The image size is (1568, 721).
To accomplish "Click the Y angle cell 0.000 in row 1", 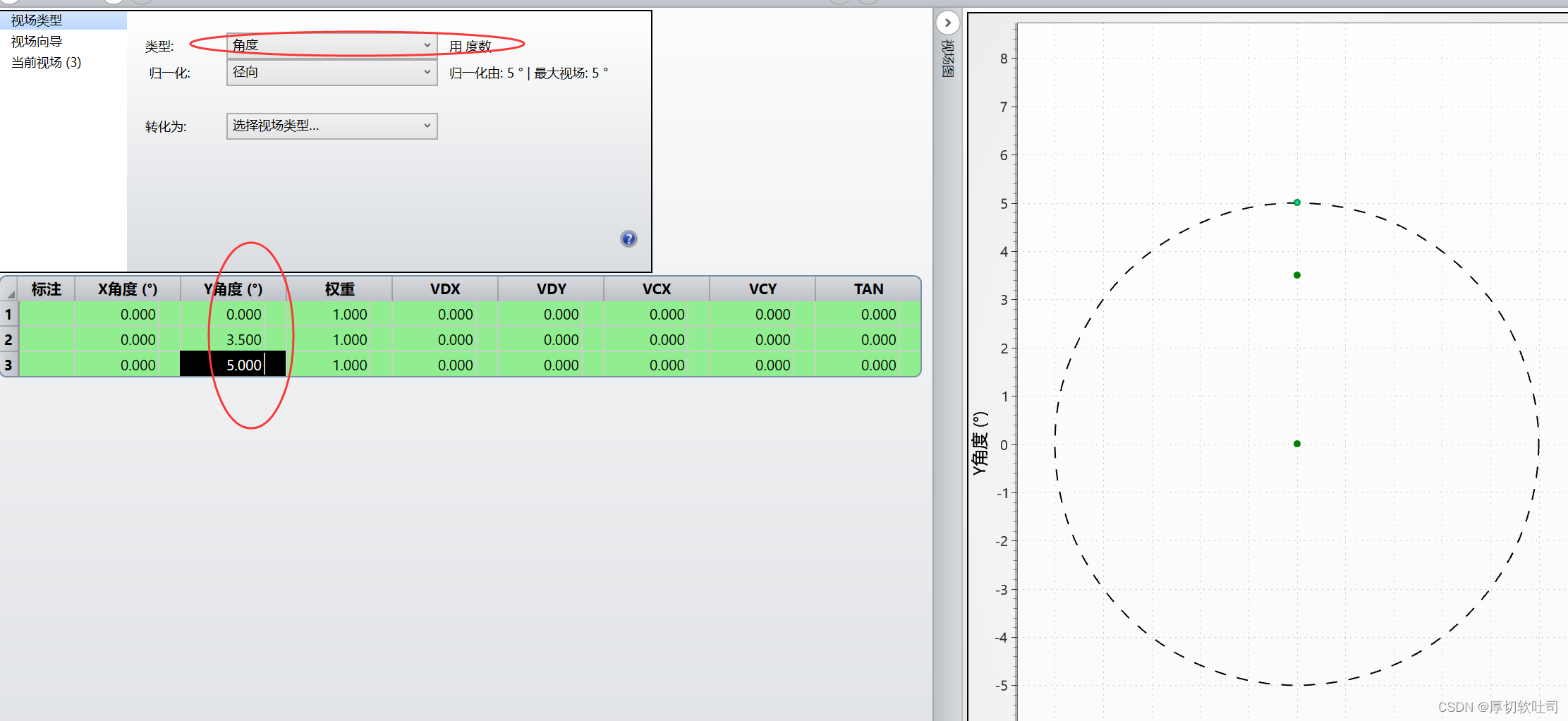I will [233, 315].
